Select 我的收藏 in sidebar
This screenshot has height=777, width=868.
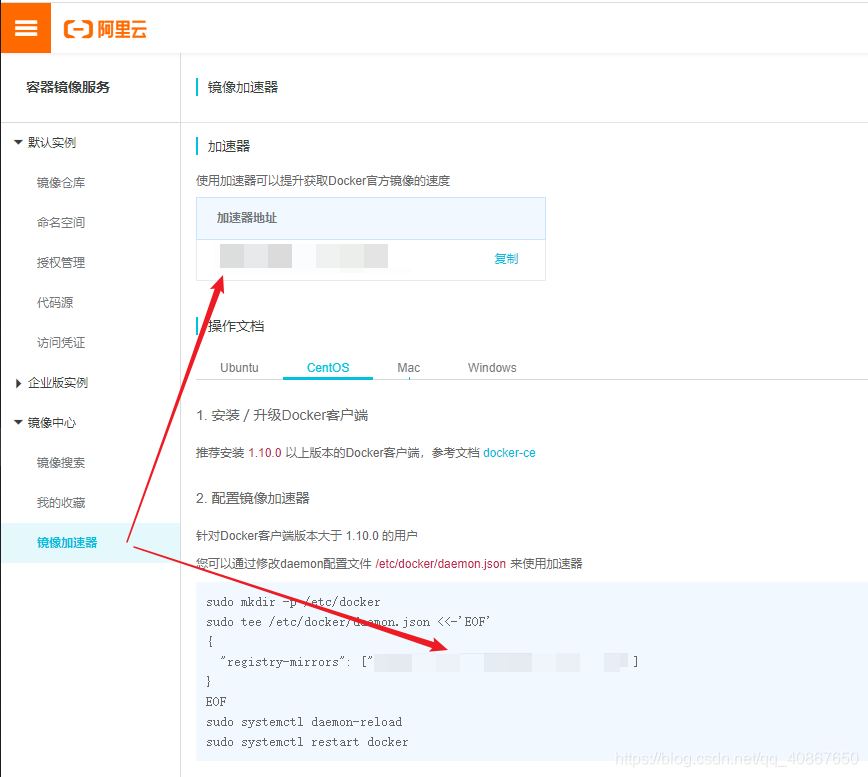[61, 503]
